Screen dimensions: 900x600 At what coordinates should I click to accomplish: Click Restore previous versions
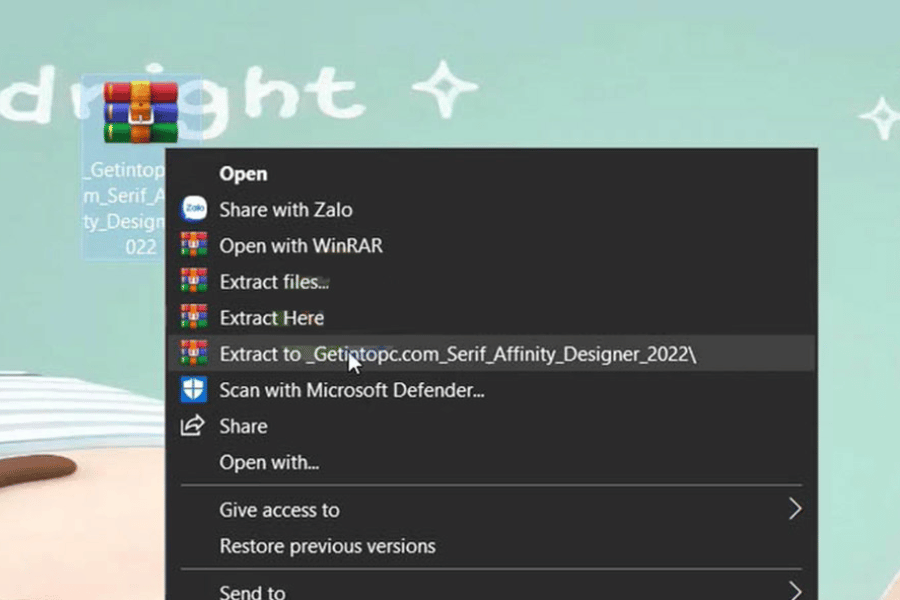click(327, 547)
